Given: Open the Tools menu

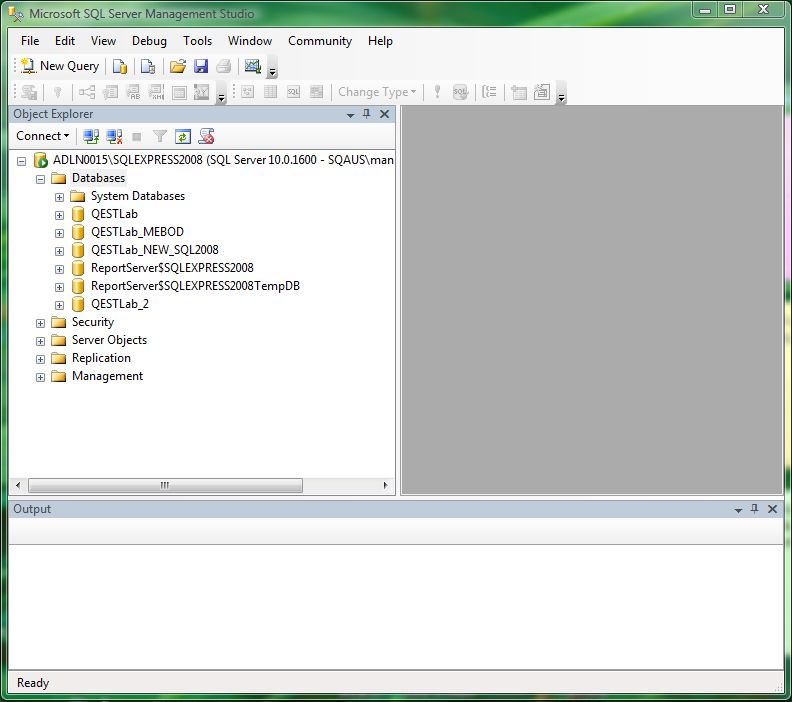Looking at the screenshot, I should (x=197, y=41).
